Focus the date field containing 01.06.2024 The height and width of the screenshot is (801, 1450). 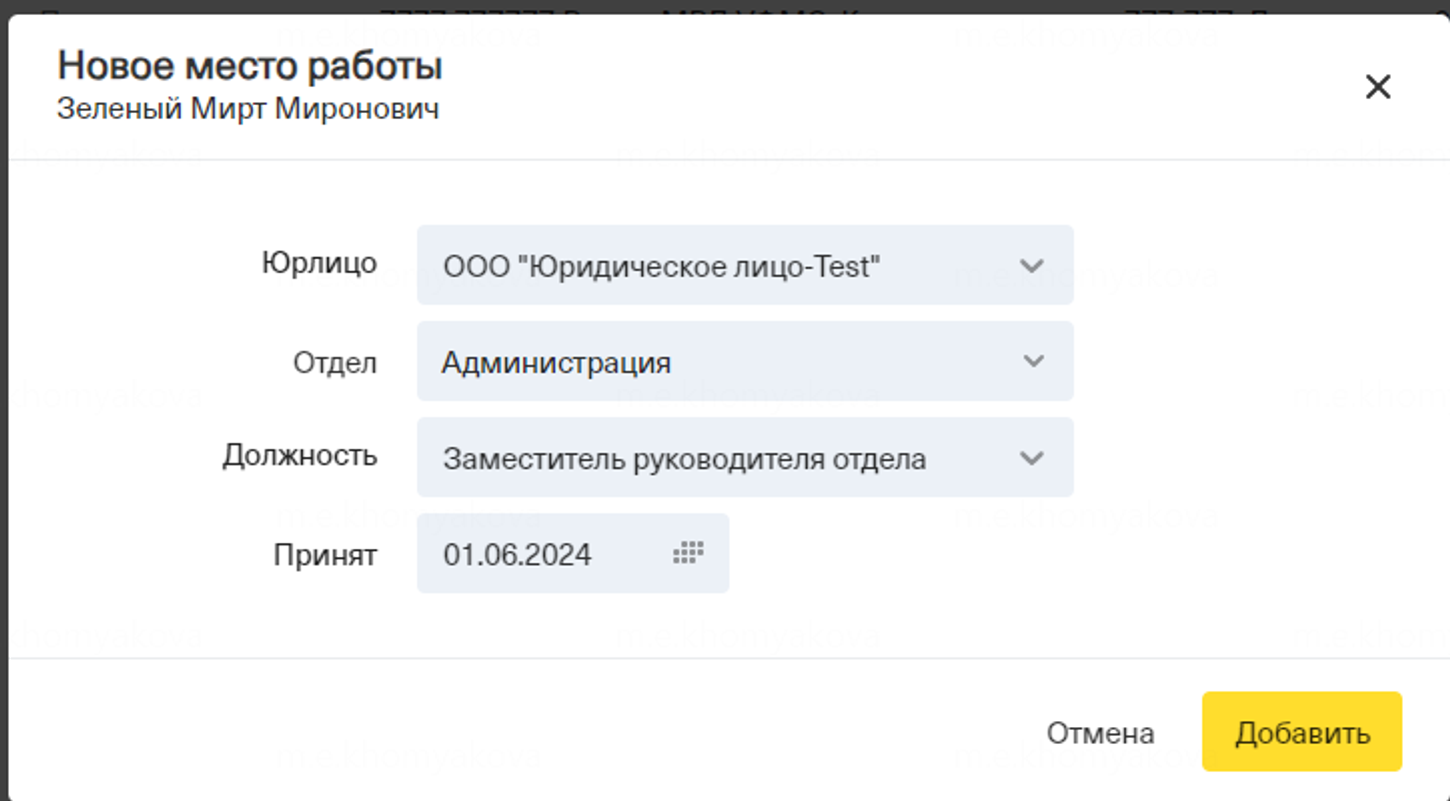[540, 554]
